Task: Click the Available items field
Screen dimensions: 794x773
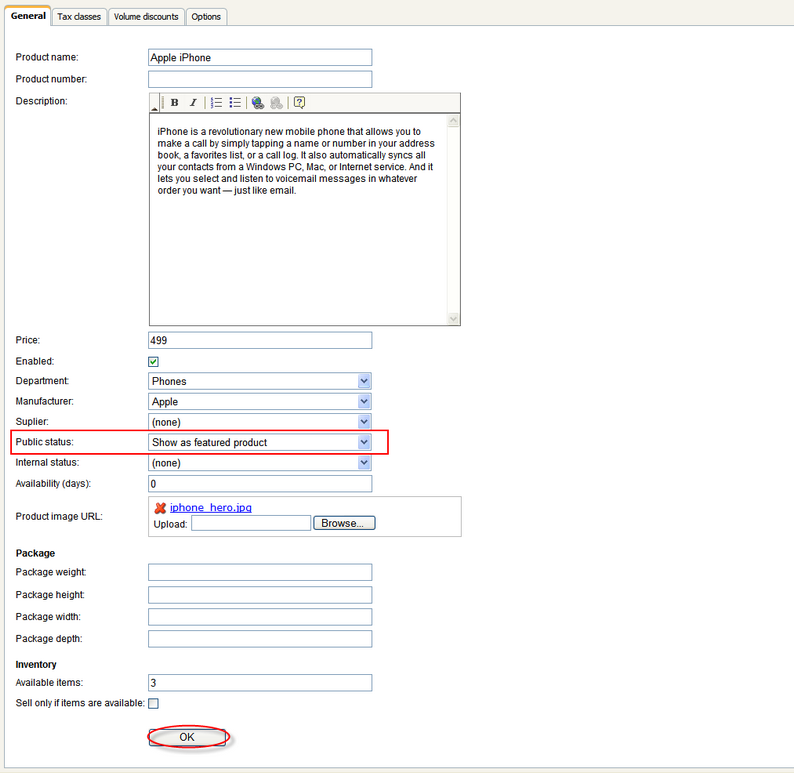Action: point(260,682)
